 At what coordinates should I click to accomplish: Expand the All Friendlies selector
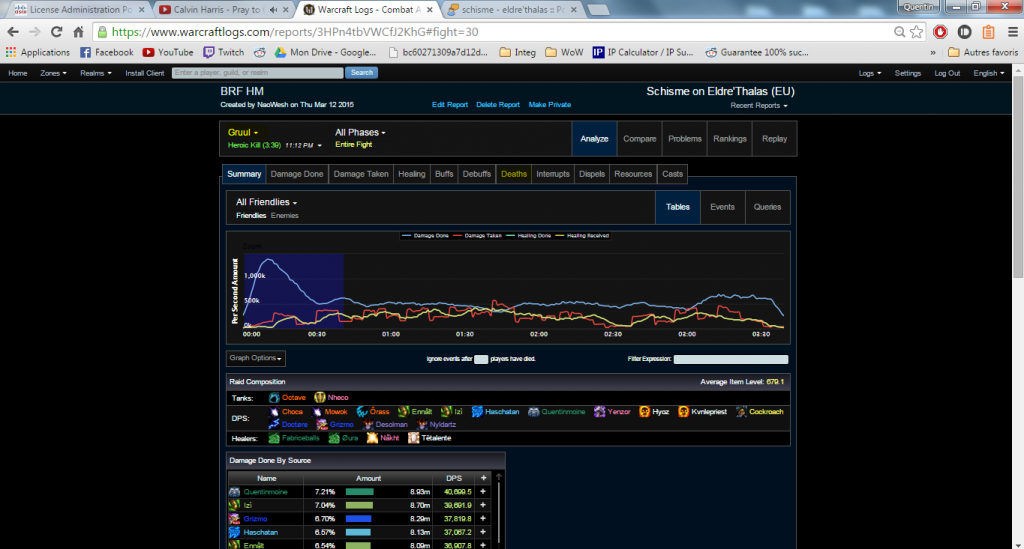coord(266,202)
